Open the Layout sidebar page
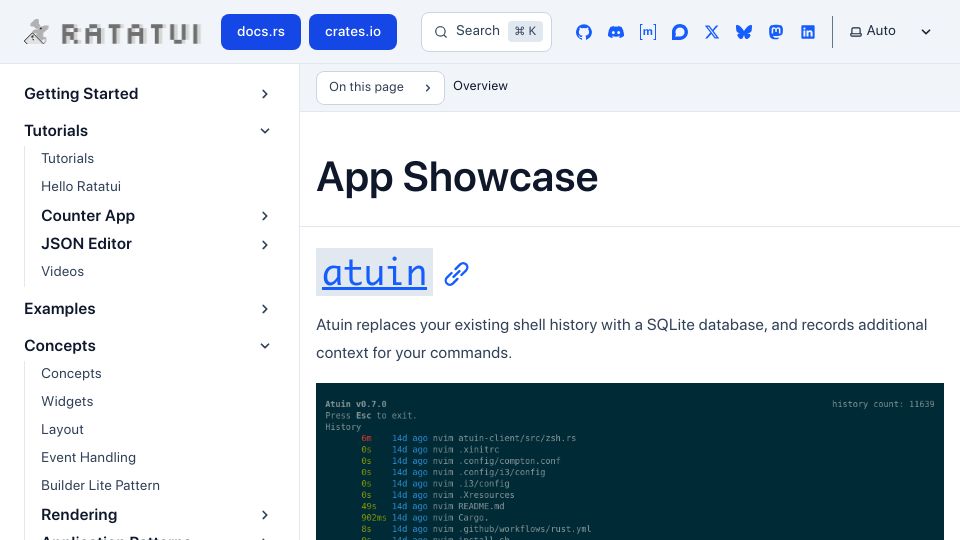 (62, 430)
